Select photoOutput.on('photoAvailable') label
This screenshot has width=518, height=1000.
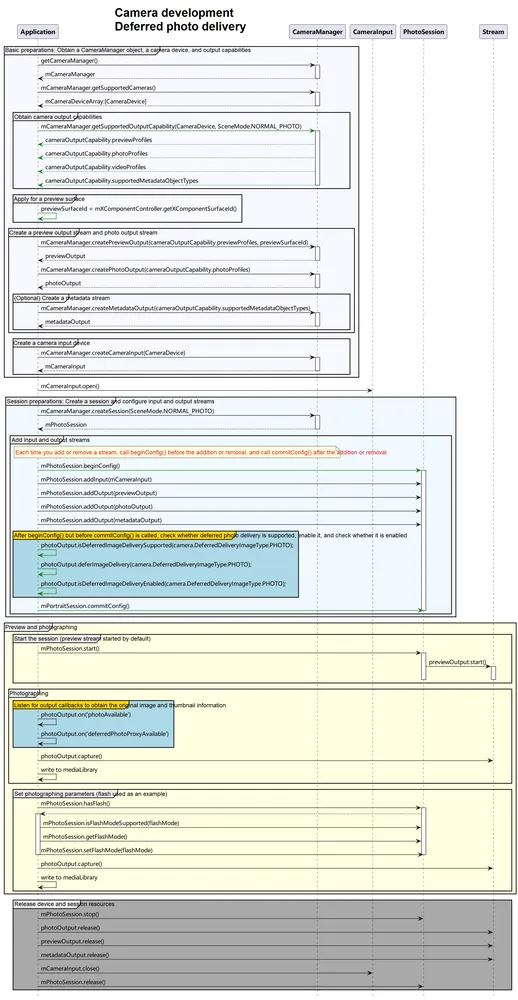(x=85, y=715)
